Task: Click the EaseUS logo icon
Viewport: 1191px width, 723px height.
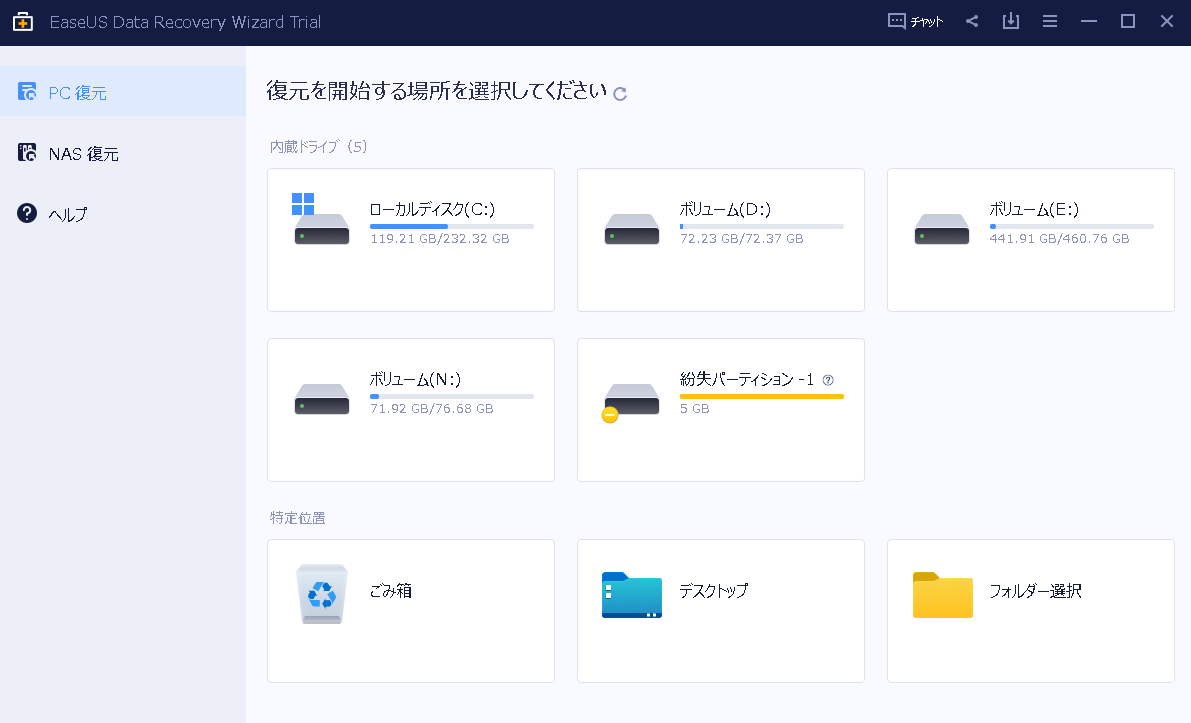Action: [22, 20]
